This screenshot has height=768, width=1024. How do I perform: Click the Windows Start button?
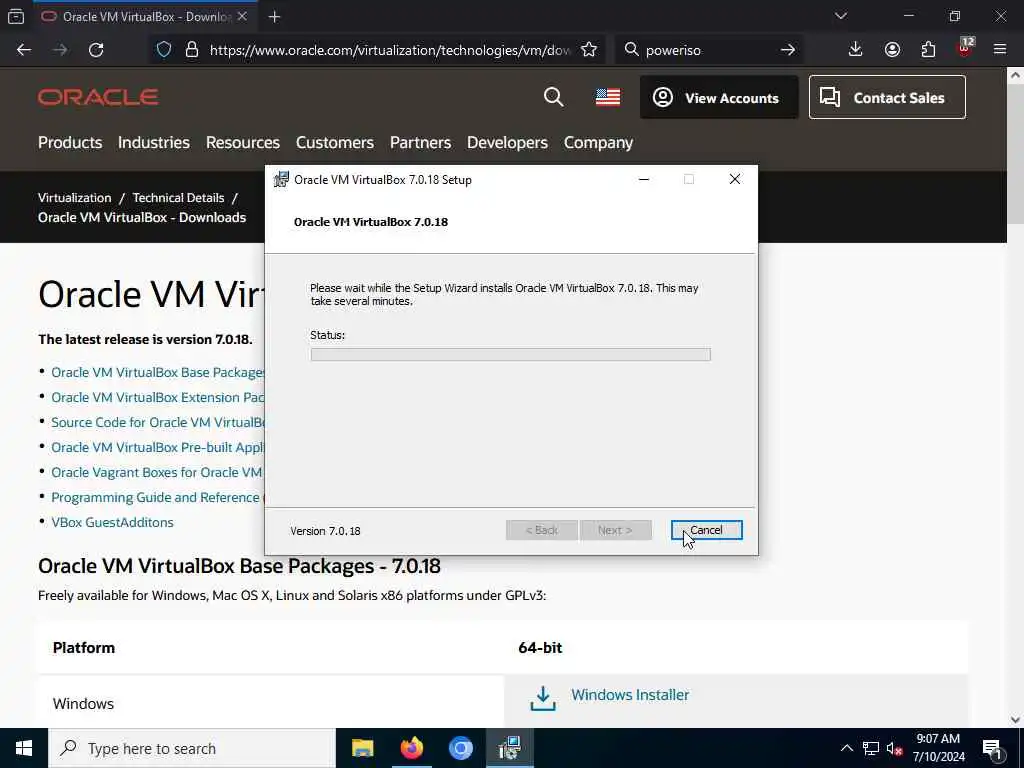coord(24,748)
